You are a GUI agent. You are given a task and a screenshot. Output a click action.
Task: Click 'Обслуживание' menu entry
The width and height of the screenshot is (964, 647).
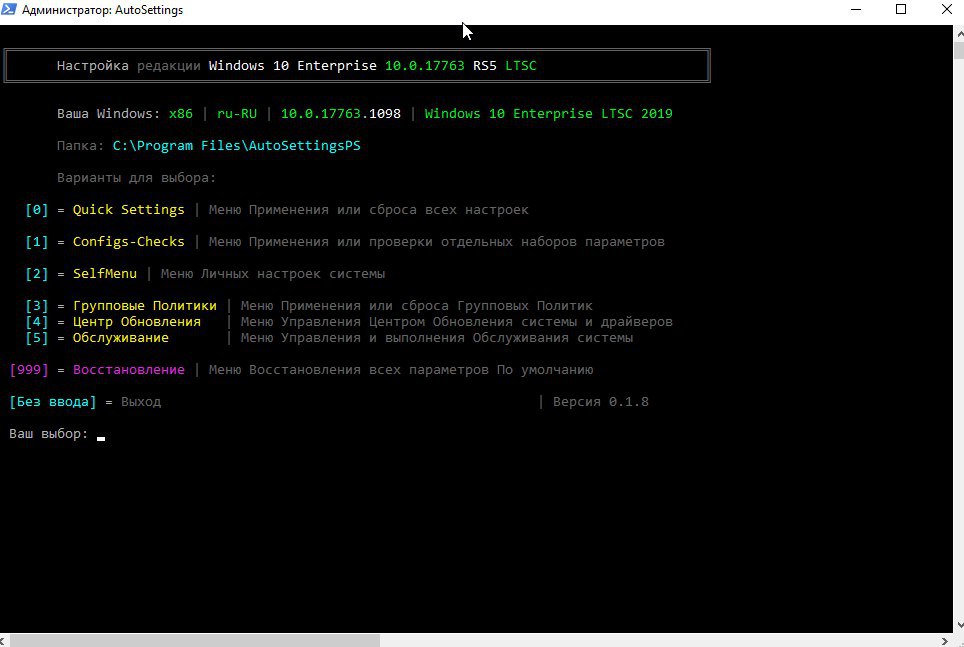point(120,338)
